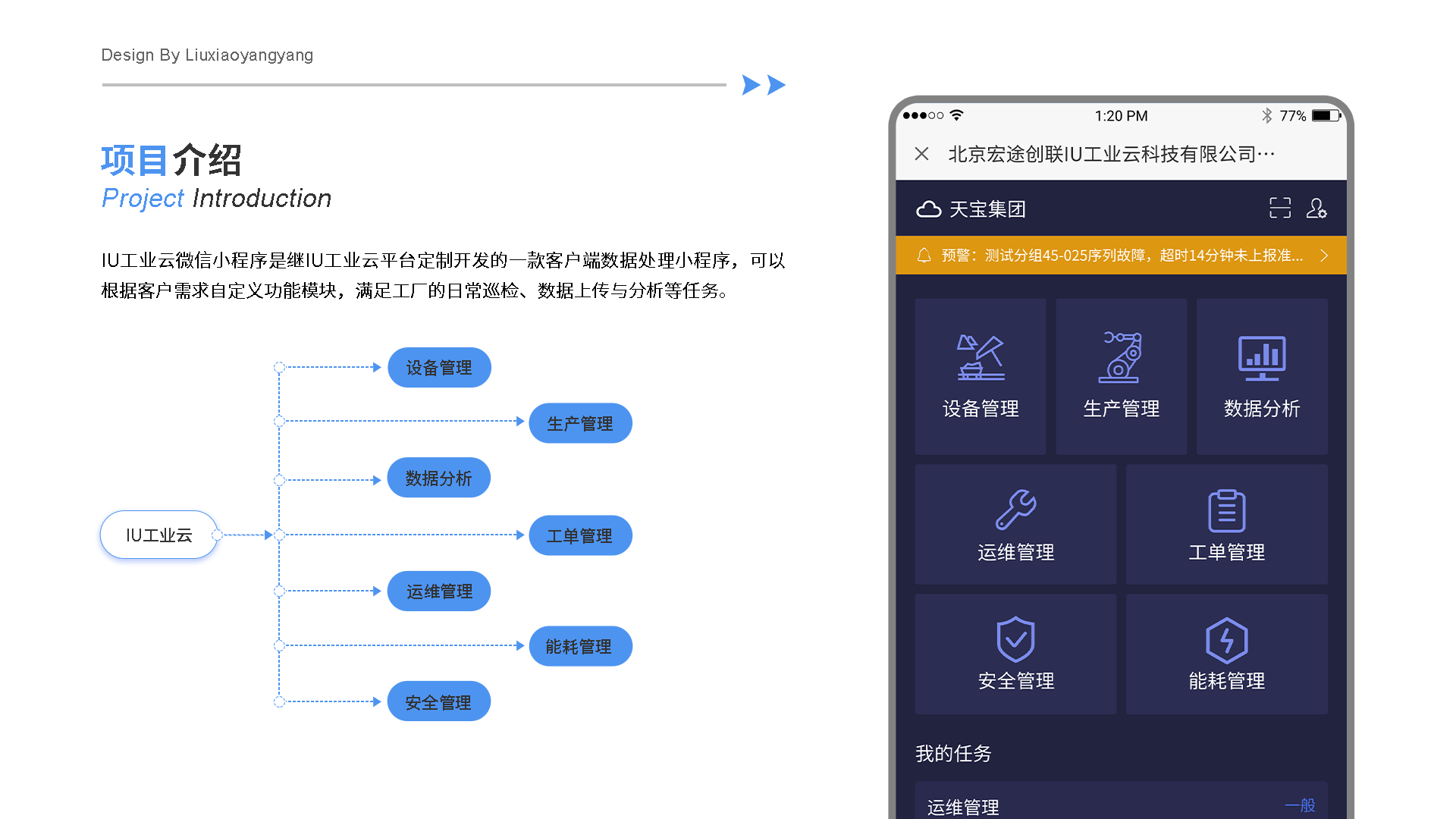Click the IU工业云 root node in diagram

tap(159, 535)
